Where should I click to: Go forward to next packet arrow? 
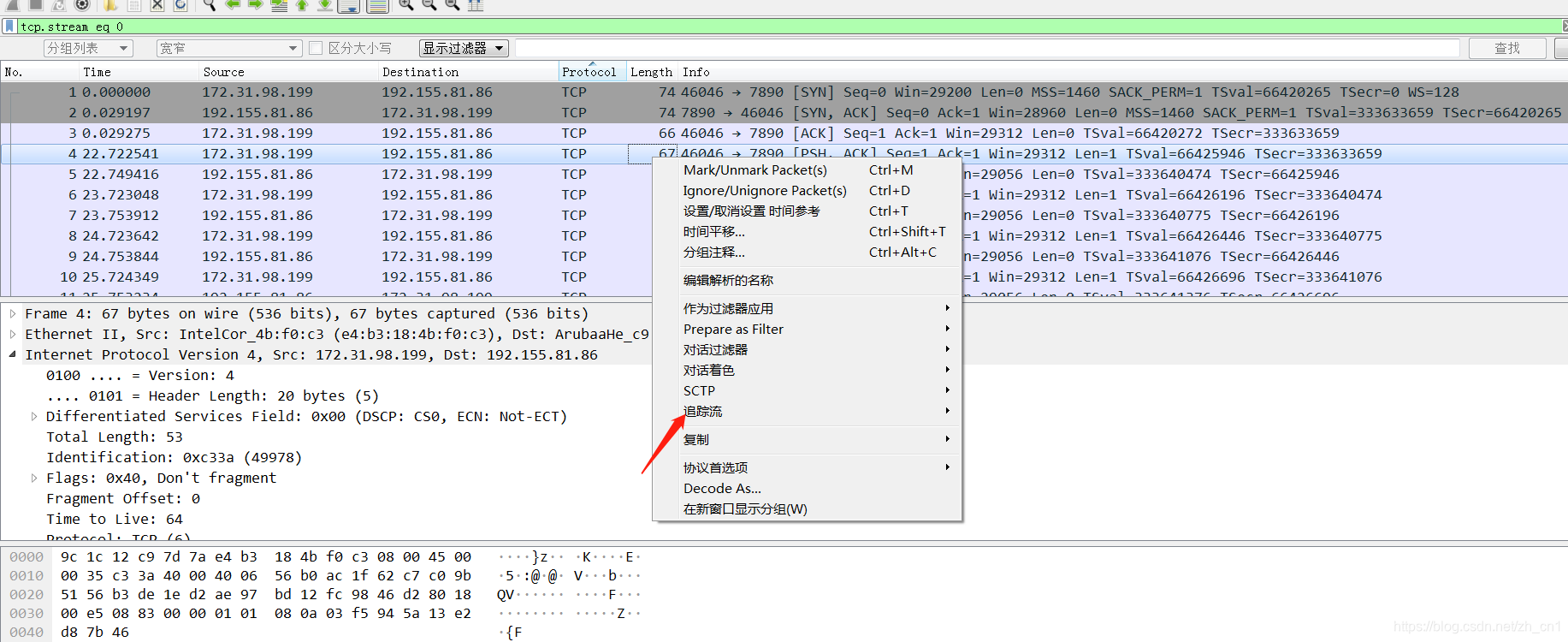[255, 4]
